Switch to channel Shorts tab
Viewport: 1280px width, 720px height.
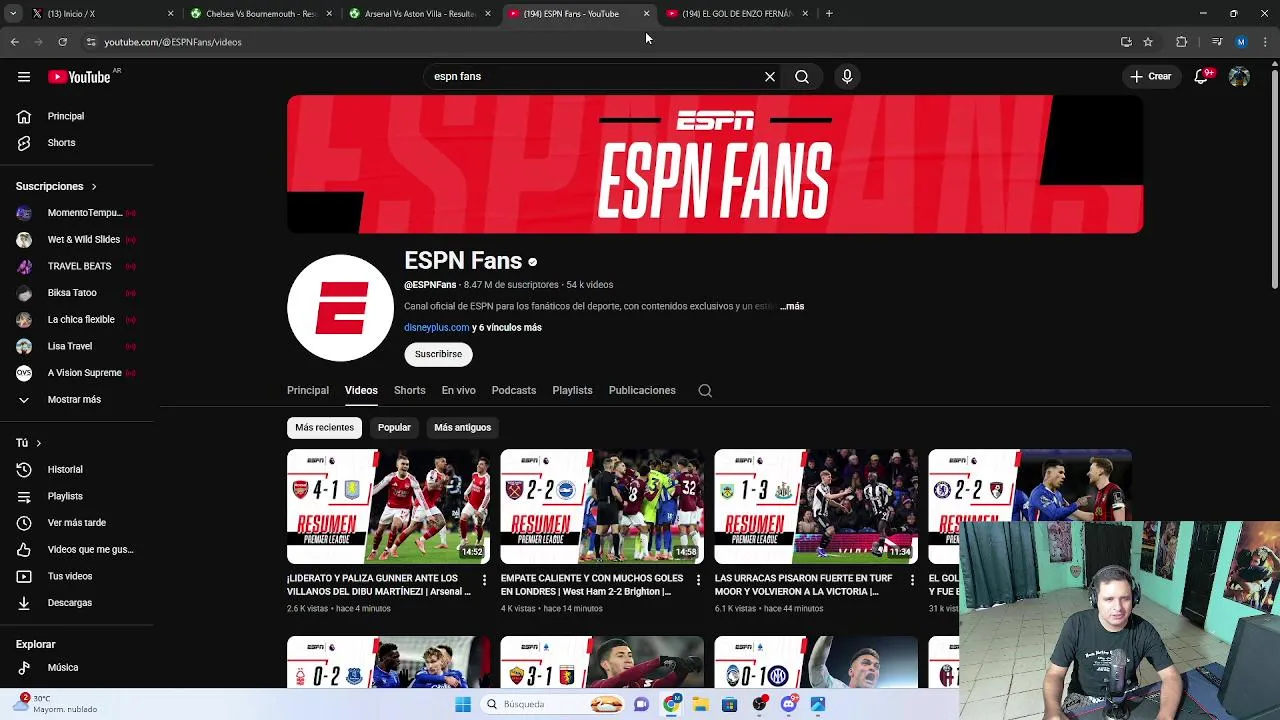pyautogui.click(x=409, y=390)
